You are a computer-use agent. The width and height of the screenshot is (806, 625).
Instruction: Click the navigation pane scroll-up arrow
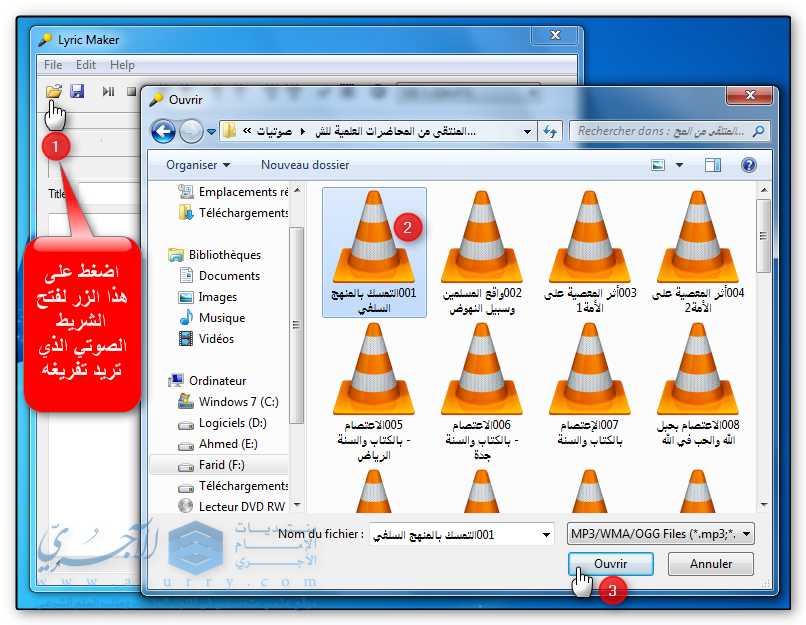[x=297, y=191]
